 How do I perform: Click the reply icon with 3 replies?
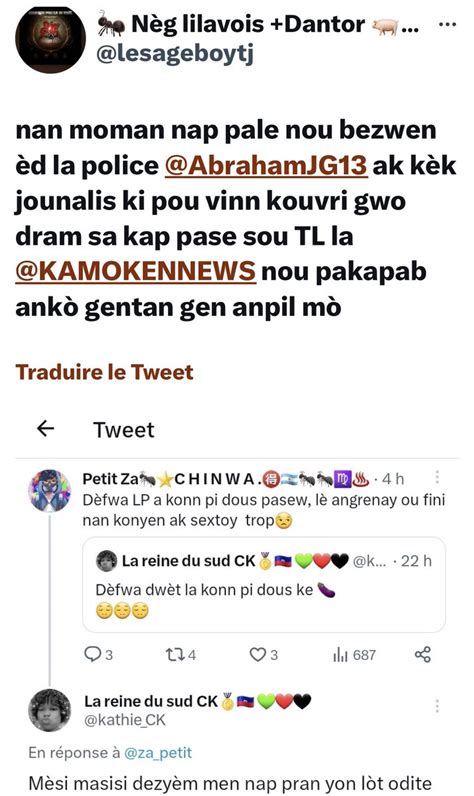point(98,655)
